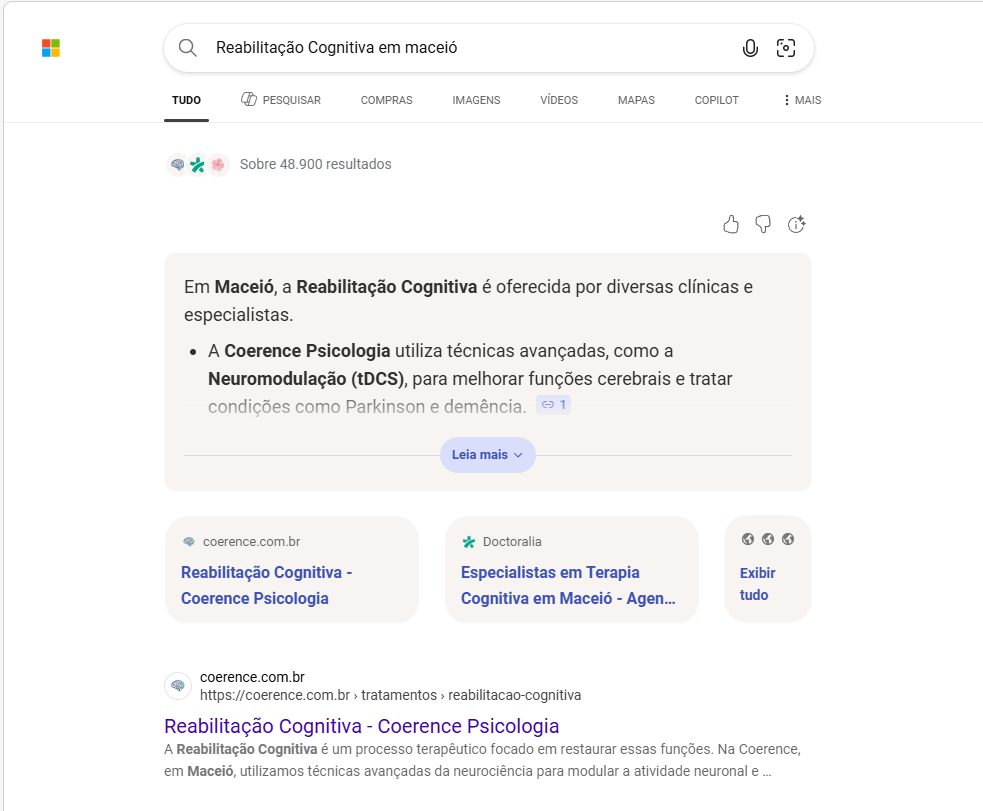Click pink flower source icon beside results count
983x811 pixels.
[x=218, y=165]
